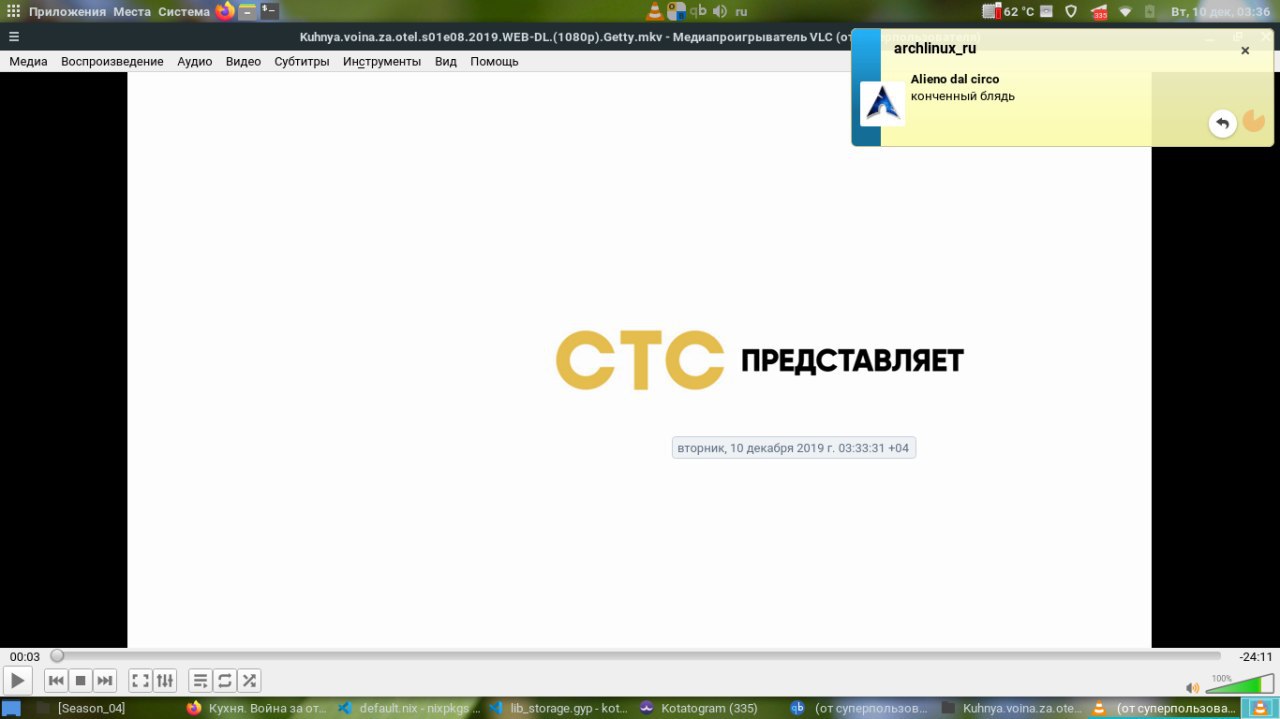
Task: Switch to the Firefox Кухня. Война за отель window
Action: [257, 708]
